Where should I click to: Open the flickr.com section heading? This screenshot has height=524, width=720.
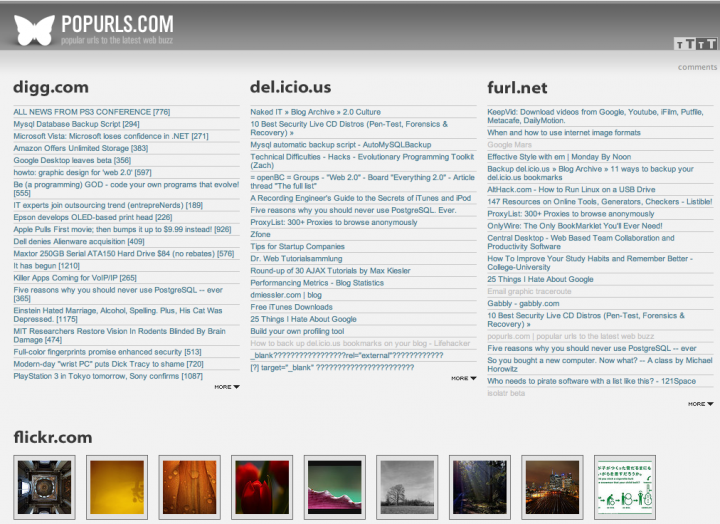pos(53,437)
